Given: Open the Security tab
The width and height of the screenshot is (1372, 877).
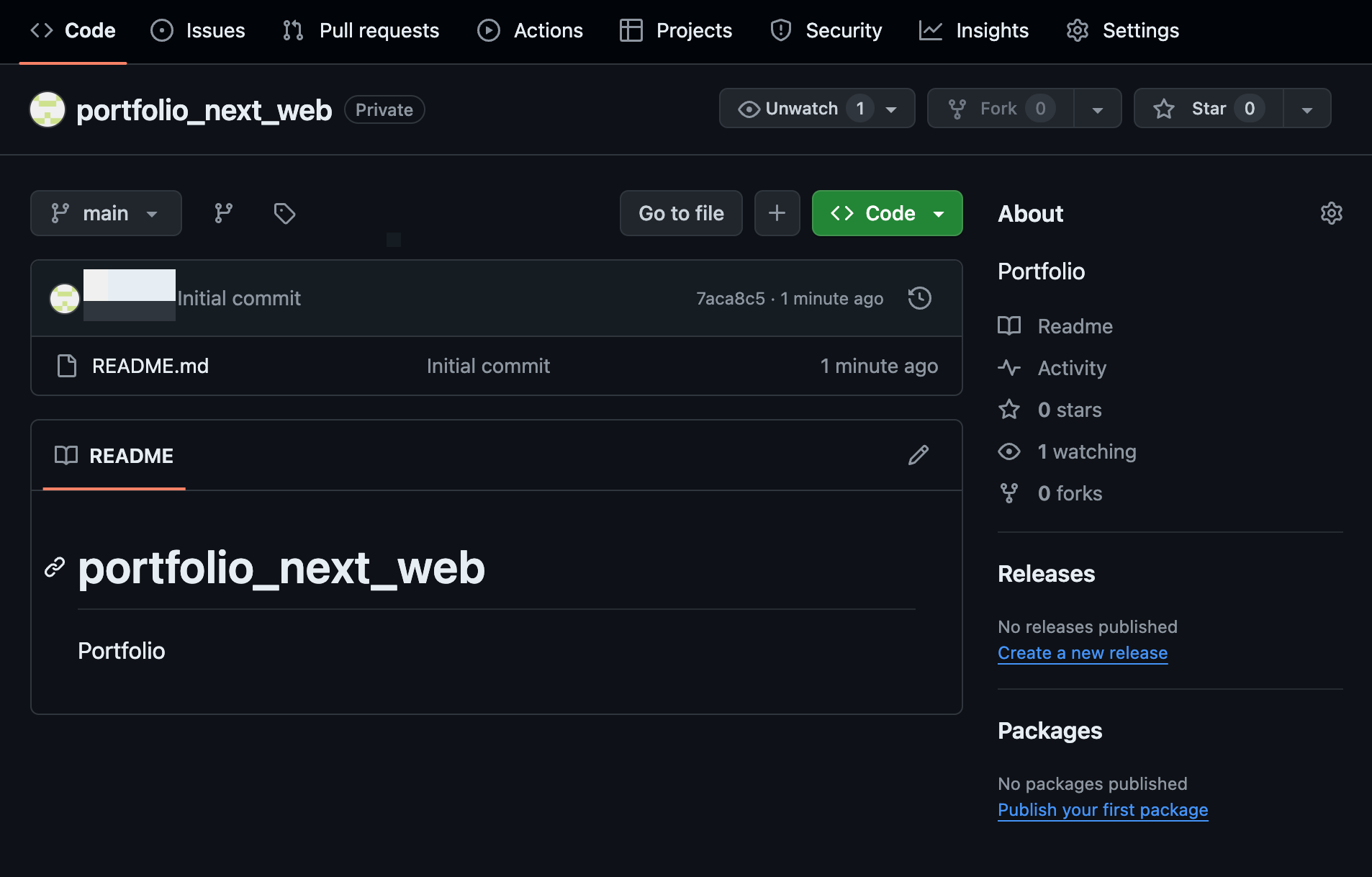Looking at the screenshot, I should pos(826,30).
